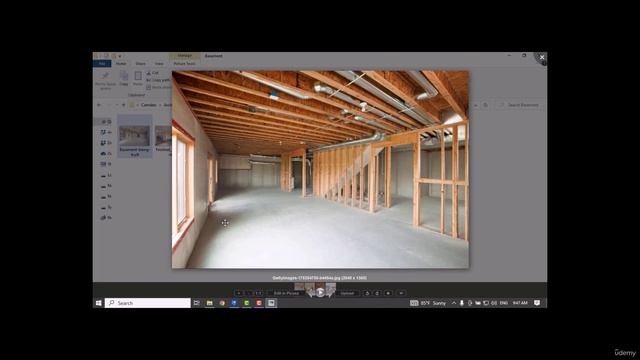
Task: Click the photo viewer taskbar icon
Action: pos(271,303)
